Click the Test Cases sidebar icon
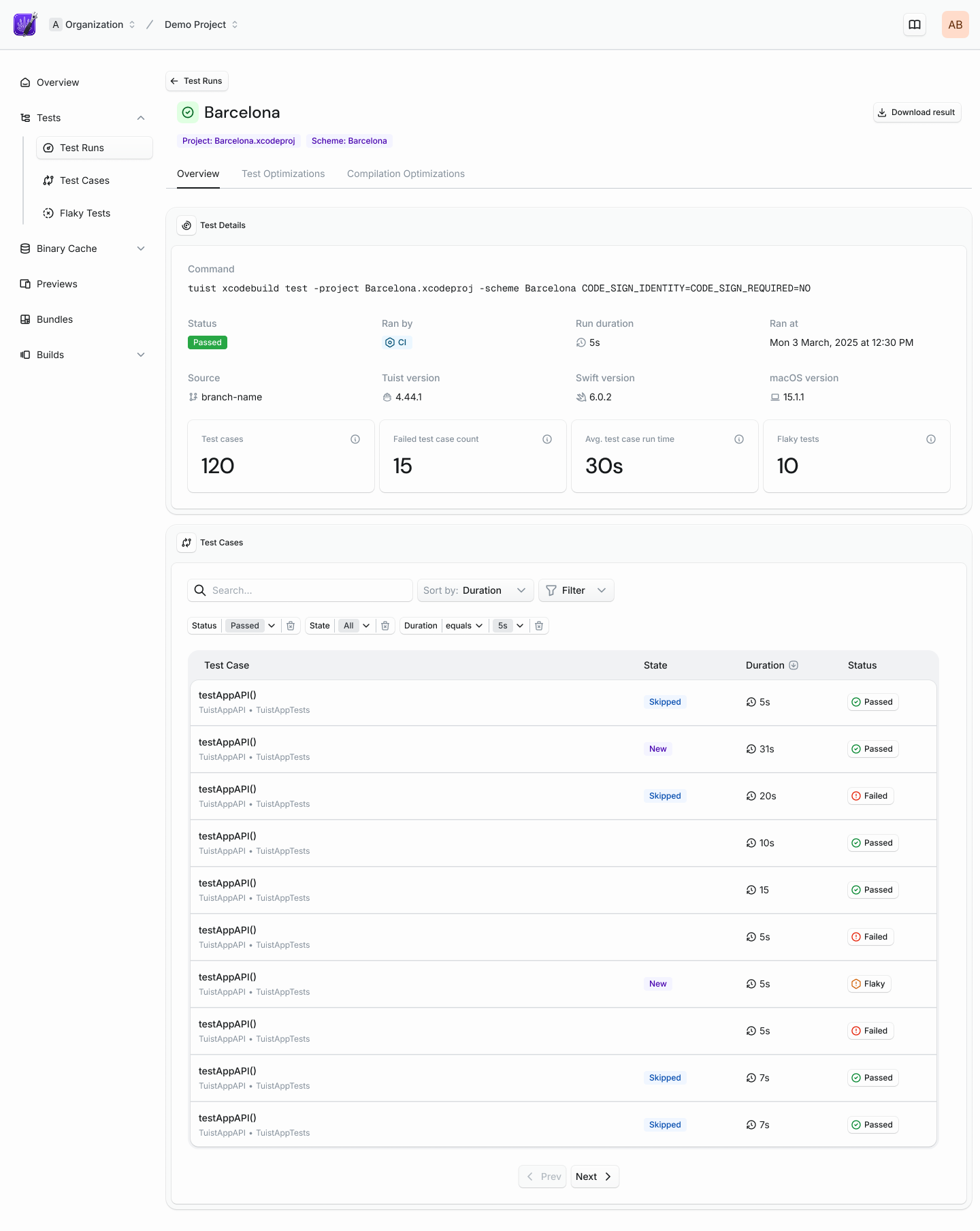Viewport: 980px width, 1231px height. (48, 180)
